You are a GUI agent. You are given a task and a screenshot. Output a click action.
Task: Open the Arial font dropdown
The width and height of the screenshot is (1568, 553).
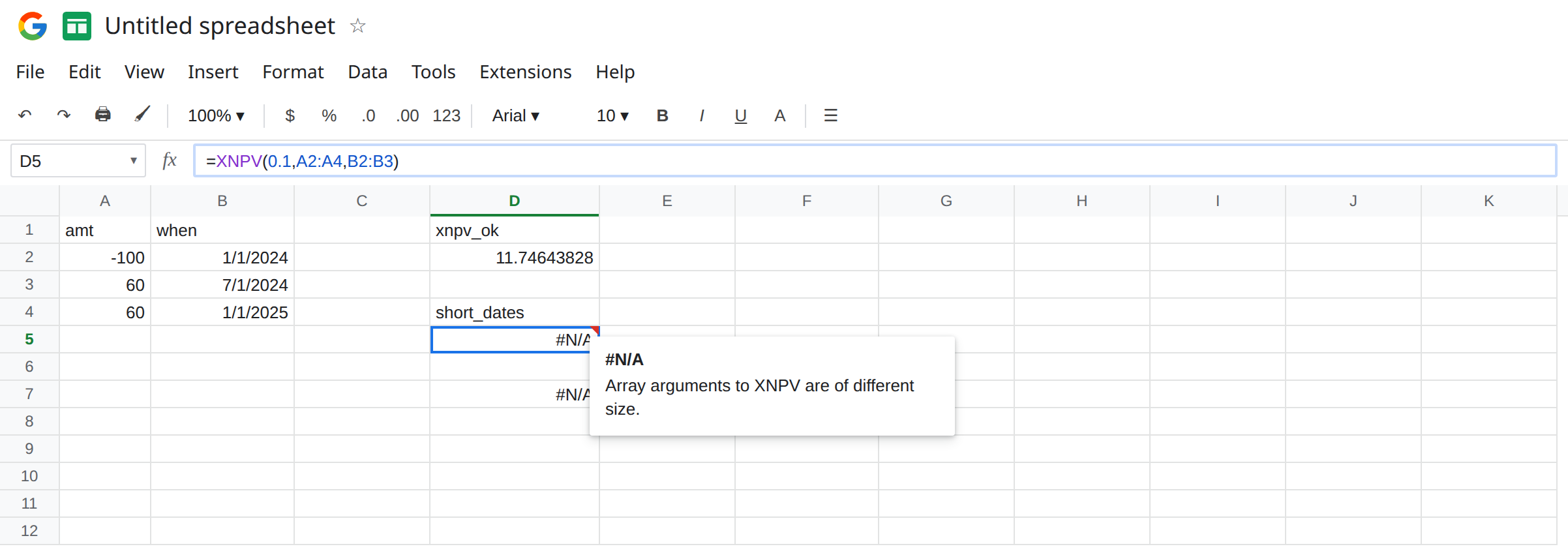point(516,115)
